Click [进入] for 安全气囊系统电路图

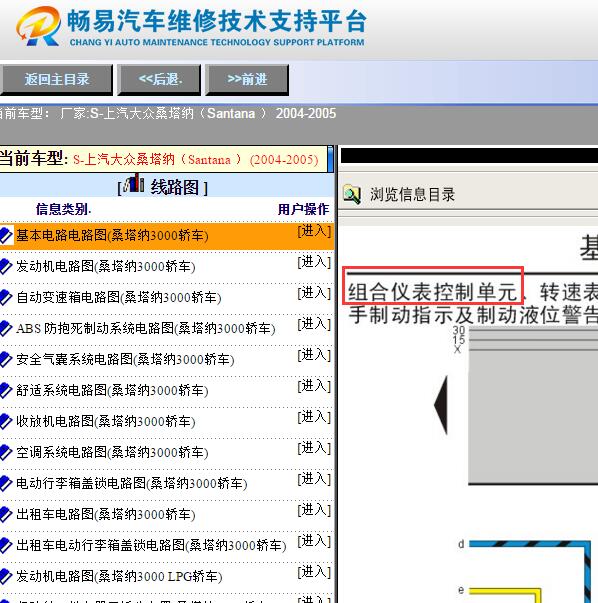click(314, 355)
